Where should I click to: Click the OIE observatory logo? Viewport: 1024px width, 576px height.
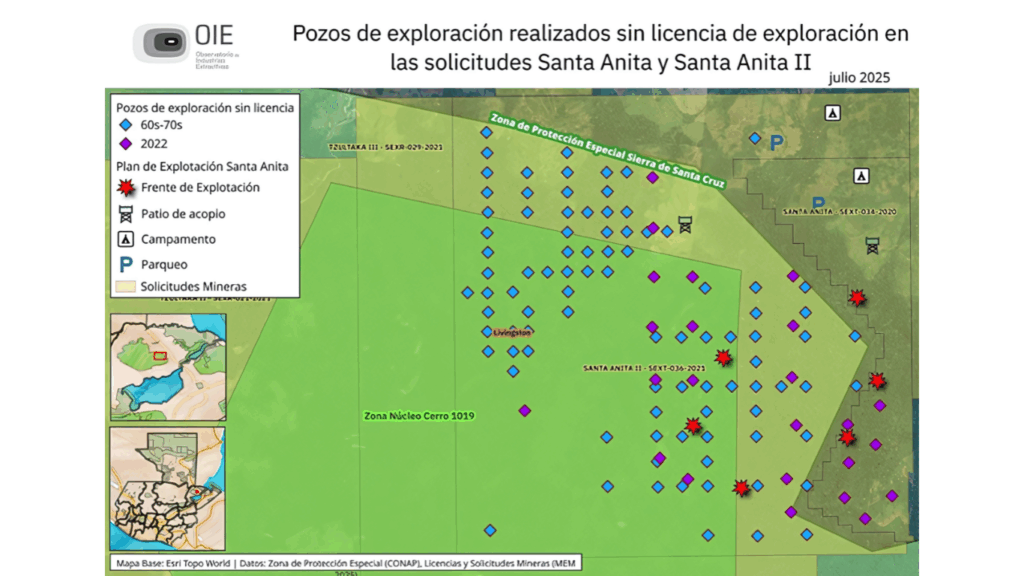point(186,45)
